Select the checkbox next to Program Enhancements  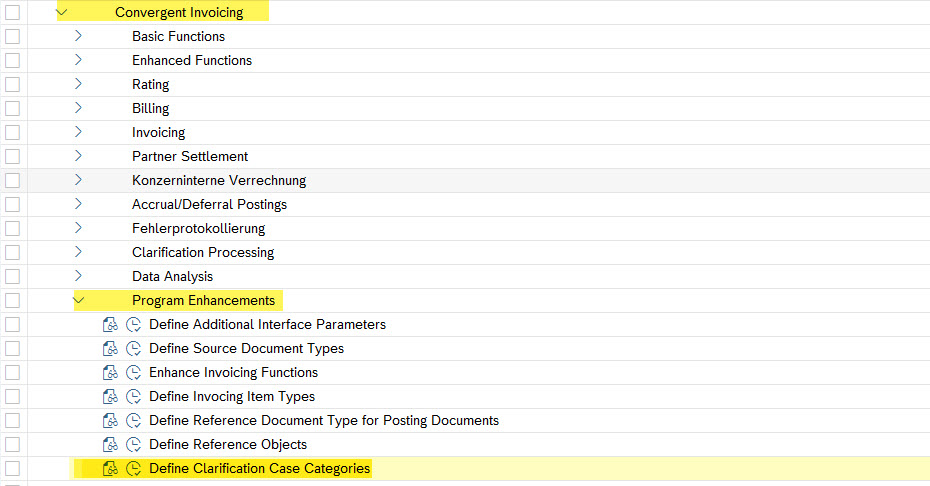tap(12, 300)
